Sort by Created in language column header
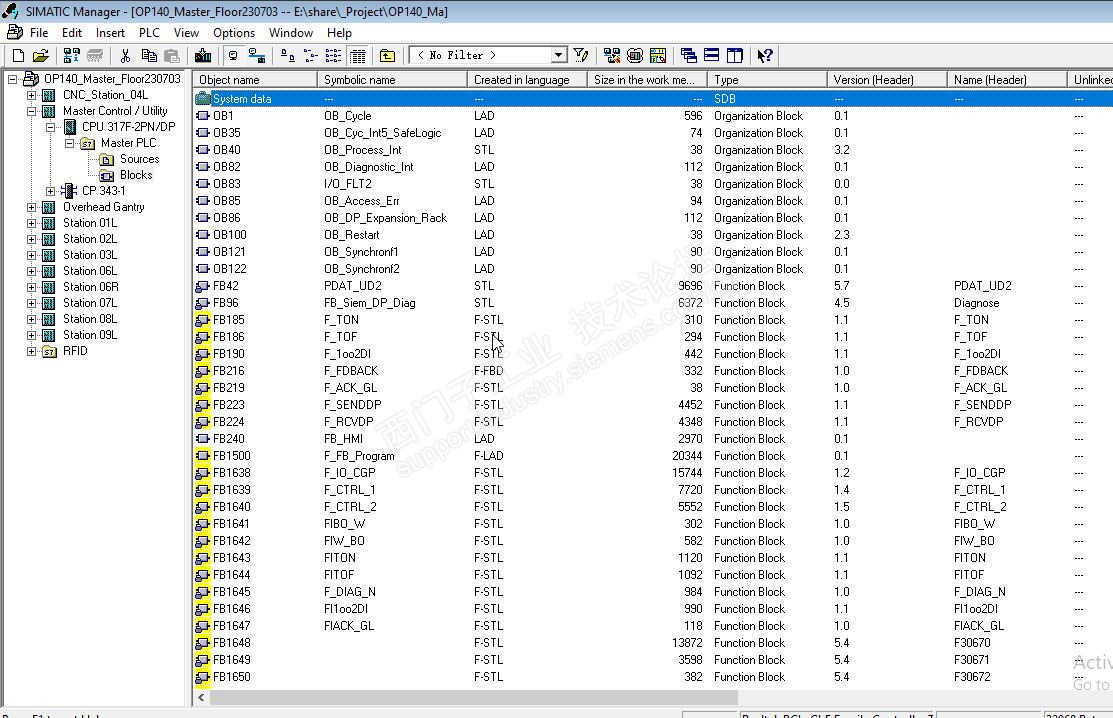This screenshot has width=1113, height=718. pos(527,79)
